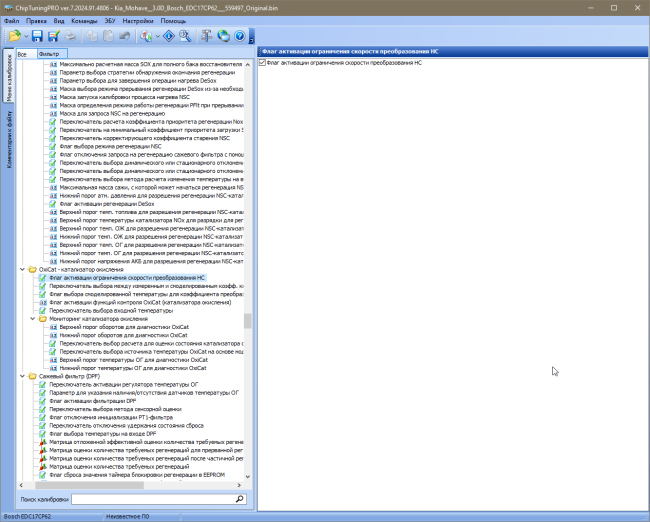Open the Команды menu
The image size is (650, 522).
point(84,21)
